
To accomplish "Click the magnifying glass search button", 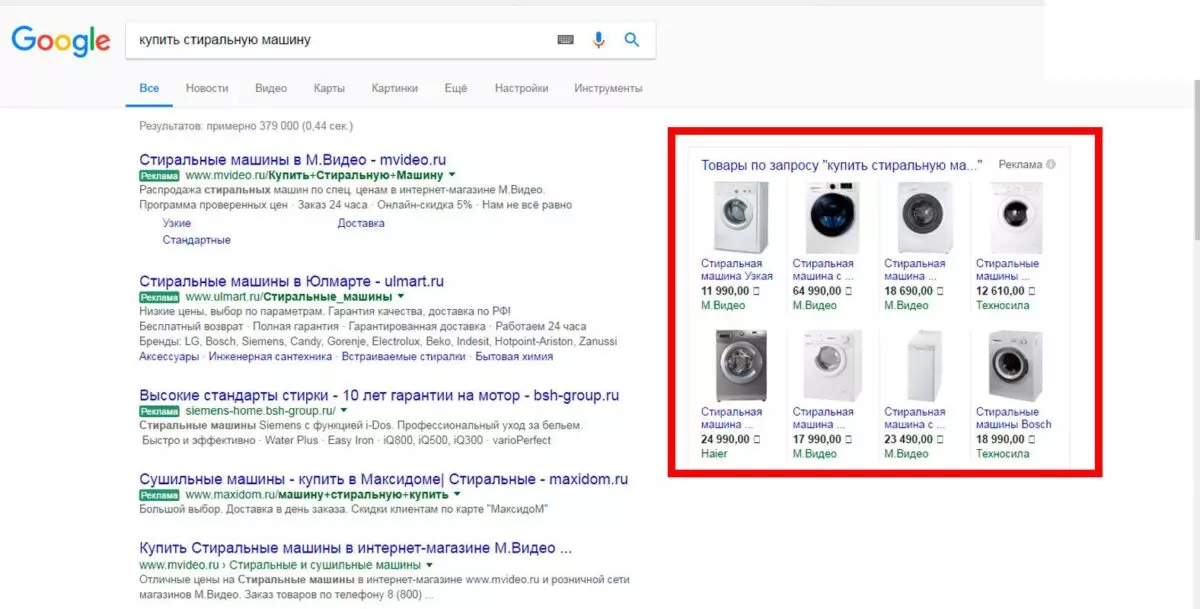I will coord(632,40).
